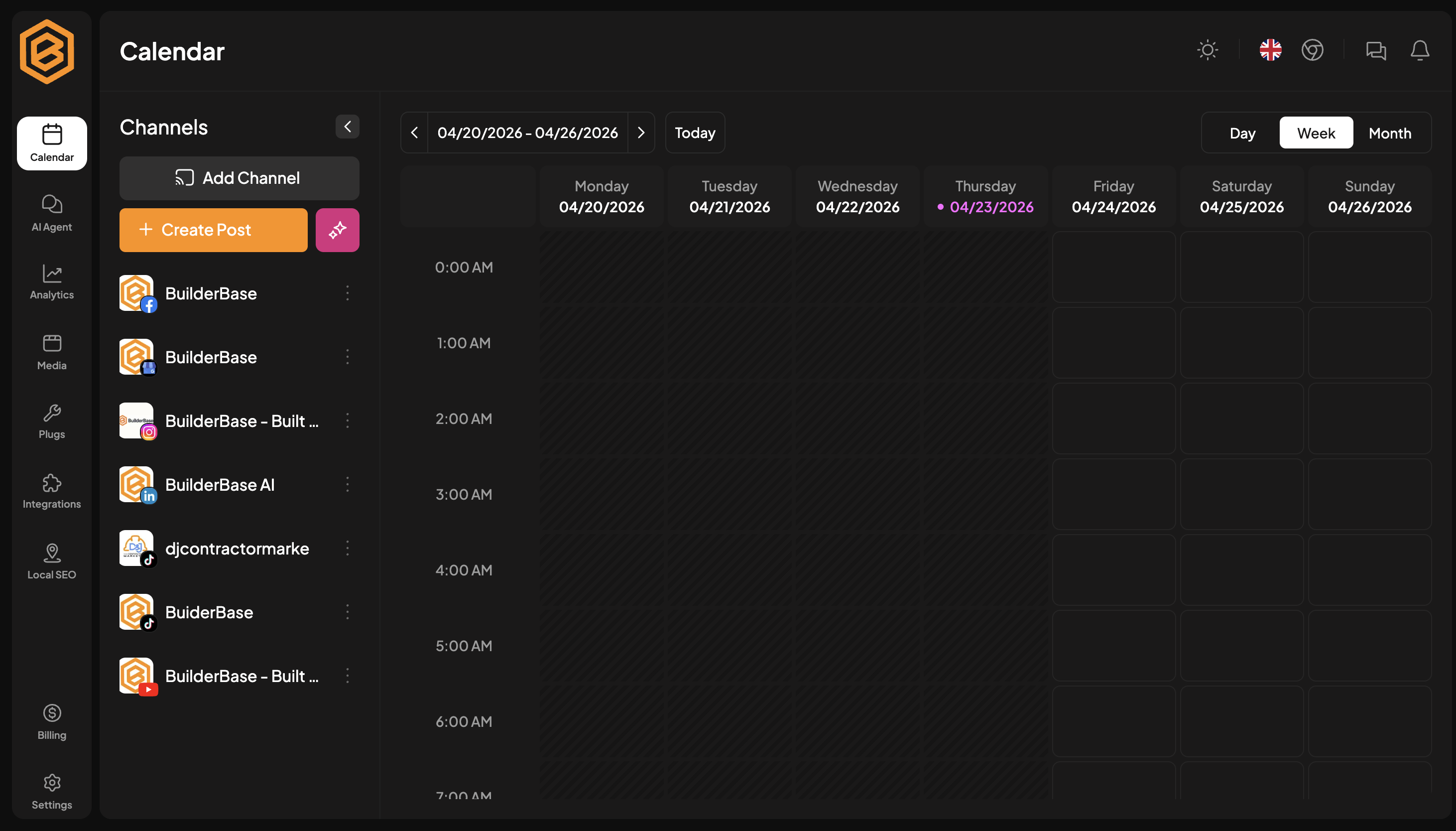
Task: Open options menu for djcontractormarke channel
Action: pyautogui.click(x=347, y=549)
